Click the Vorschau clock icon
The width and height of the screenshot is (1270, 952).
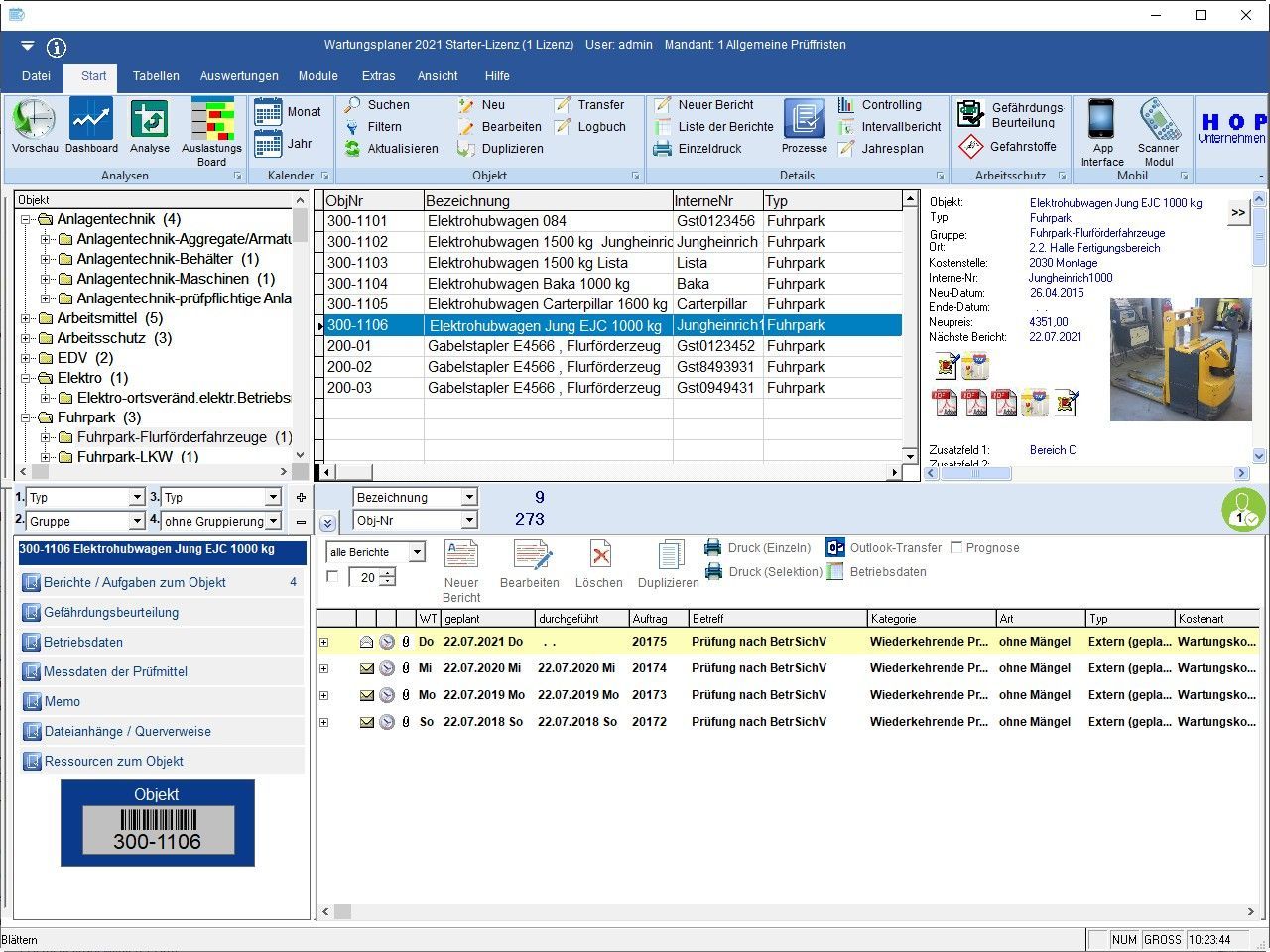(x=34, y=120)
